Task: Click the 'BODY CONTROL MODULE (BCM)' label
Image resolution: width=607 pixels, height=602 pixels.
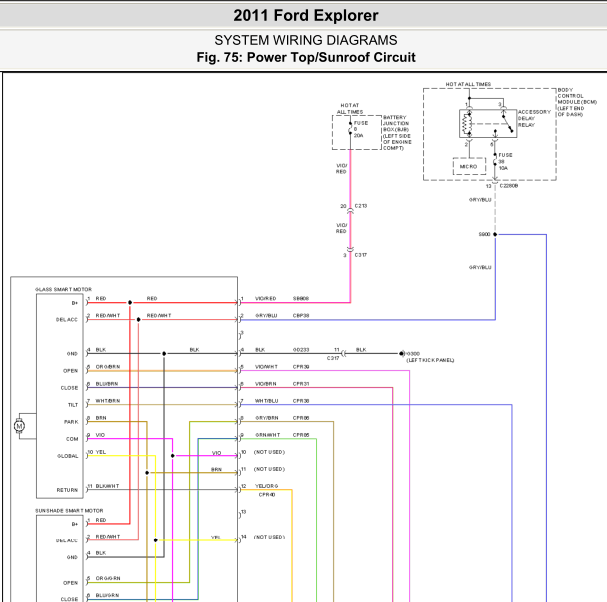Action: (576, 102)
